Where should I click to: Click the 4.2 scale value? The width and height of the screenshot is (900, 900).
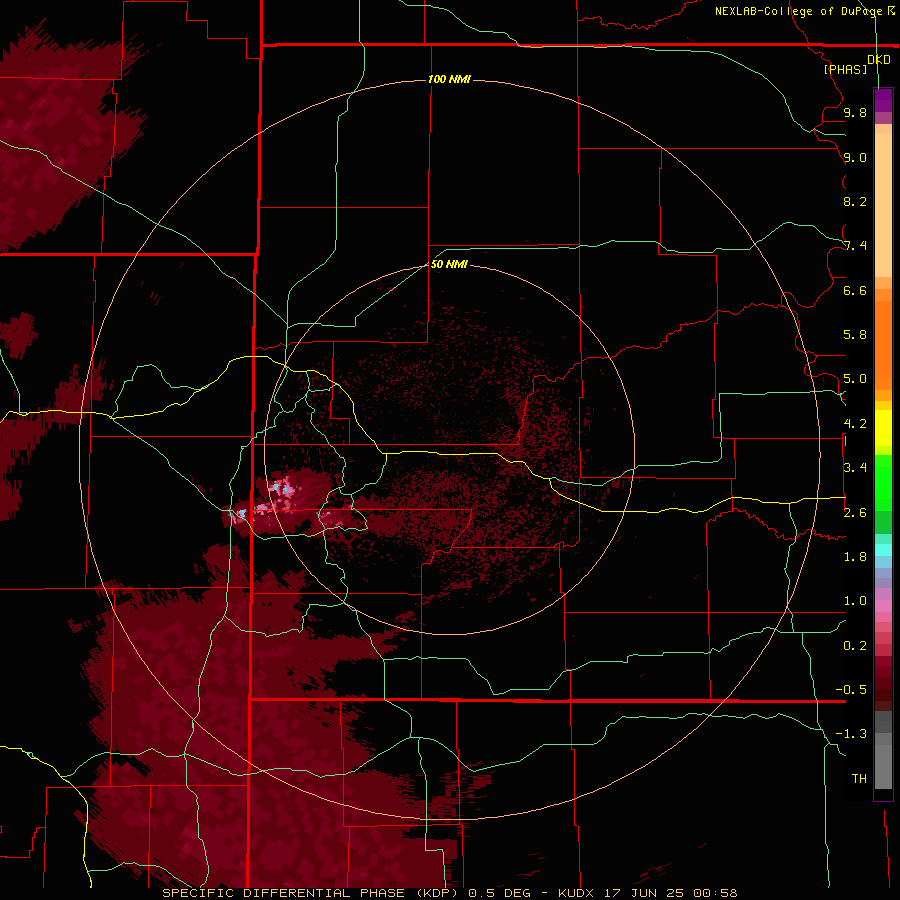(855, 424)
